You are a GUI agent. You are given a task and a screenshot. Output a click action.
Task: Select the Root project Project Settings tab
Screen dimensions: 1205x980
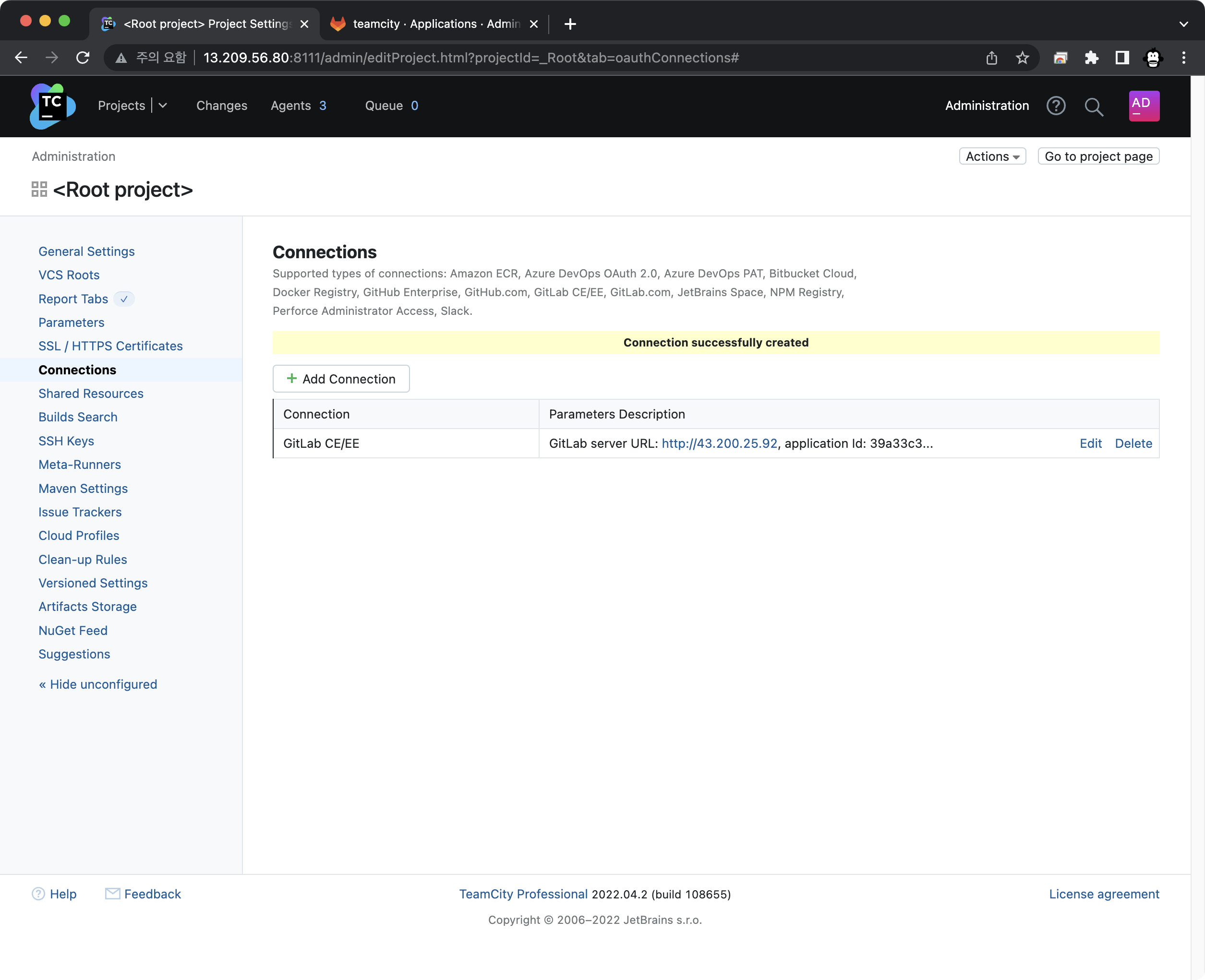tap(205, 24)
